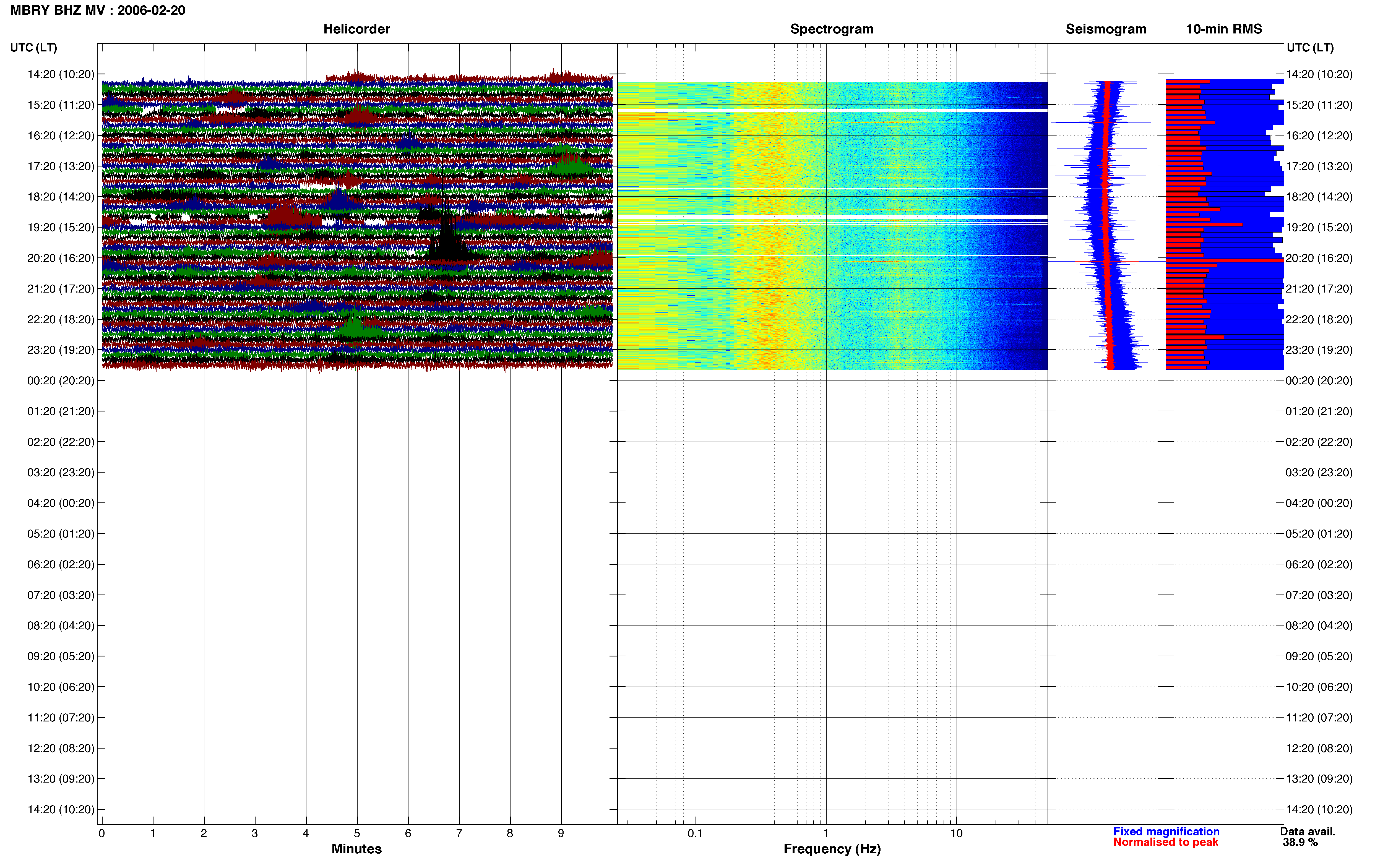Select the Spectrogram panel heading
The image size is (1388, 868).
(x=832, y=29)
